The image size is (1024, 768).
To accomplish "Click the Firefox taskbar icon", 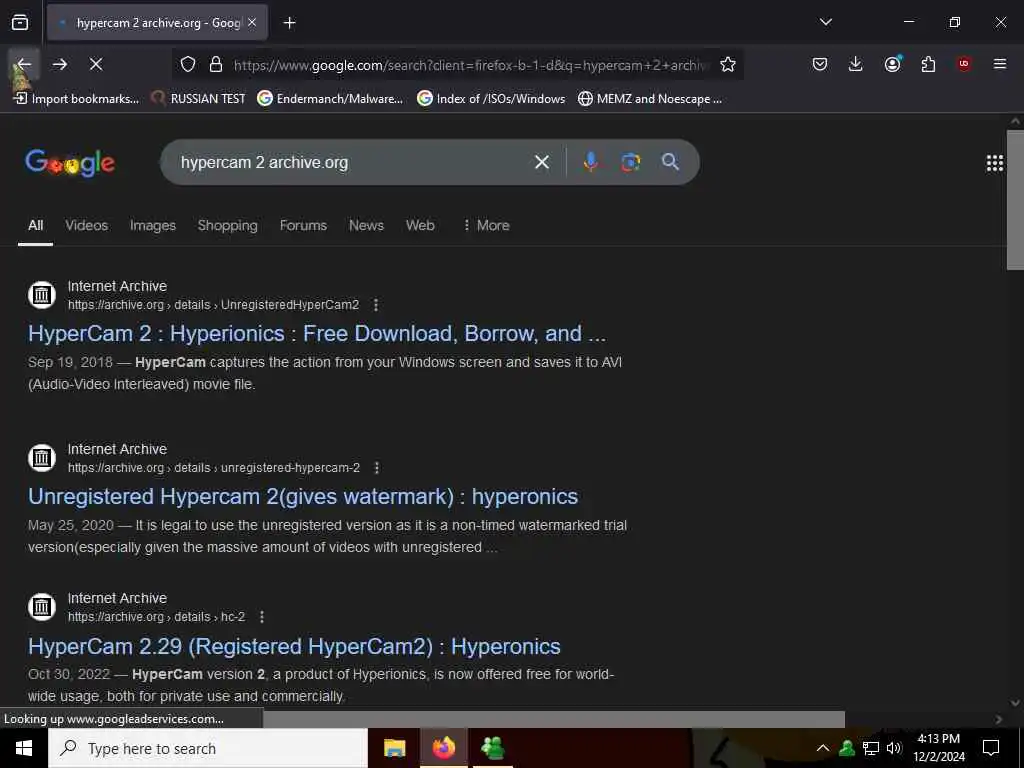I will coord(443,748).
